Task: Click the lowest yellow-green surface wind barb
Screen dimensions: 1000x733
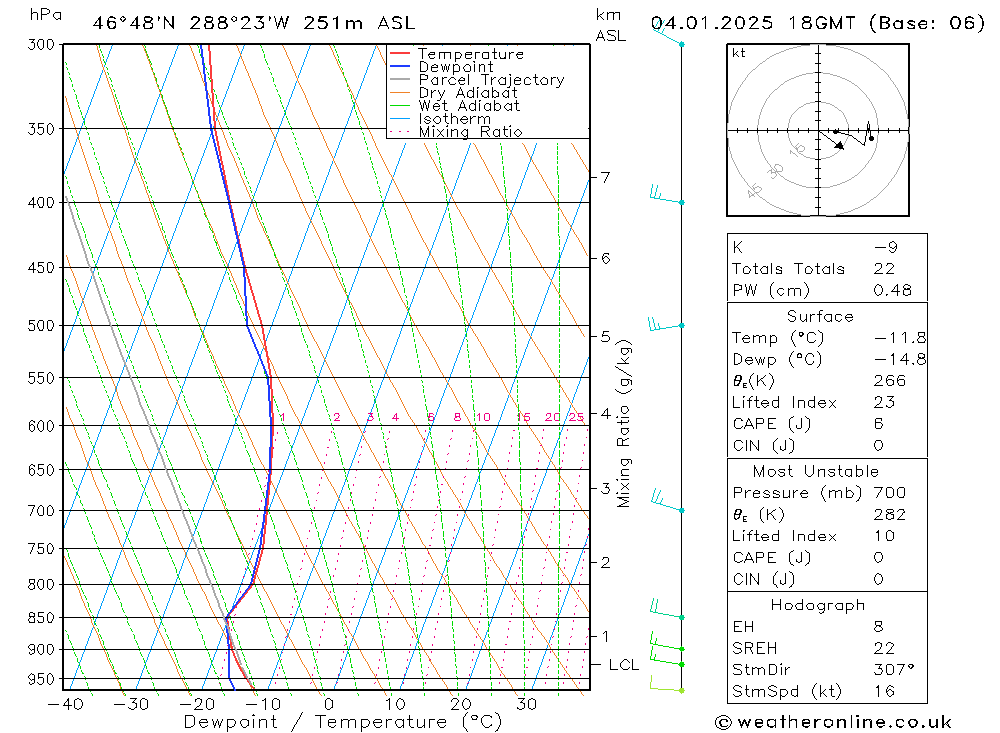Action: point(667,684)
